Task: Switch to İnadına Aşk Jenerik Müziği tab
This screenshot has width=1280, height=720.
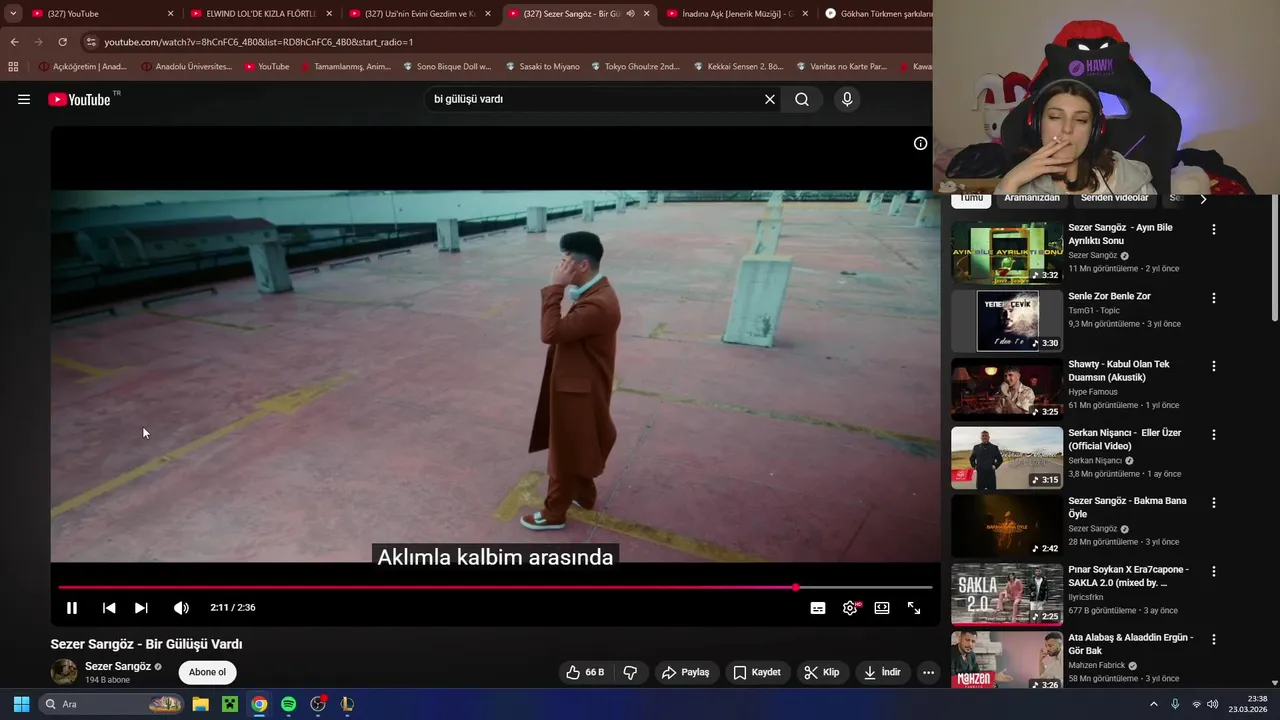Action: [x=735, y=14]
